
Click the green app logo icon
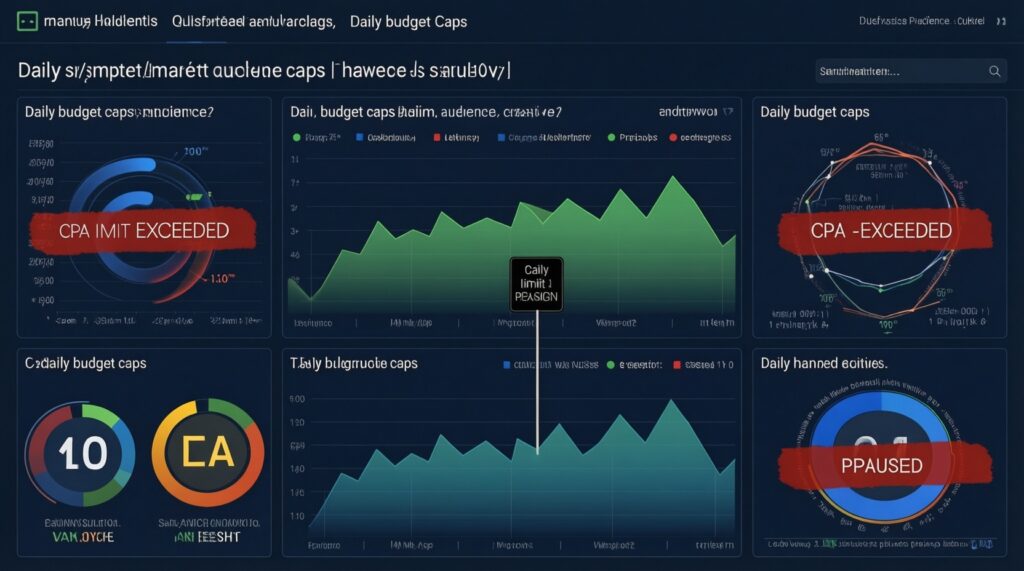click(27, 21)
